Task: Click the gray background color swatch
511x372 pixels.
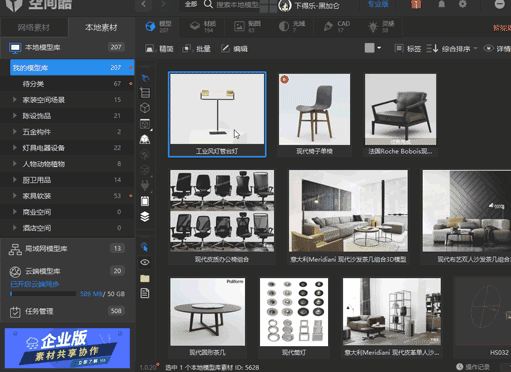Action: pyautogui.click(x=369, y=48)
